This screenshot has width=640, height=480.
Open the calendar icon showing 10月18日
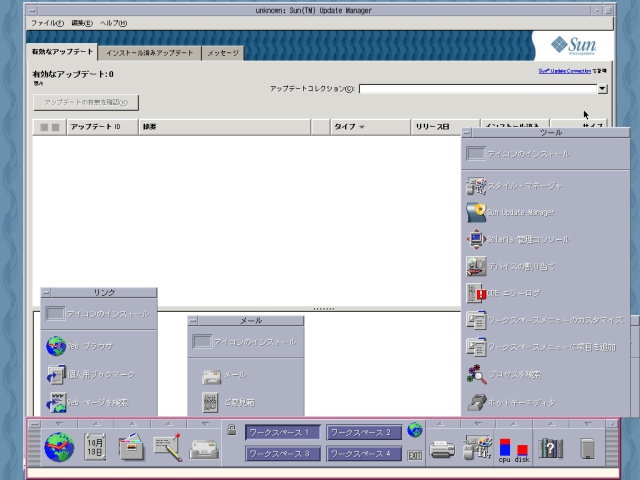[x=95, y=447]
